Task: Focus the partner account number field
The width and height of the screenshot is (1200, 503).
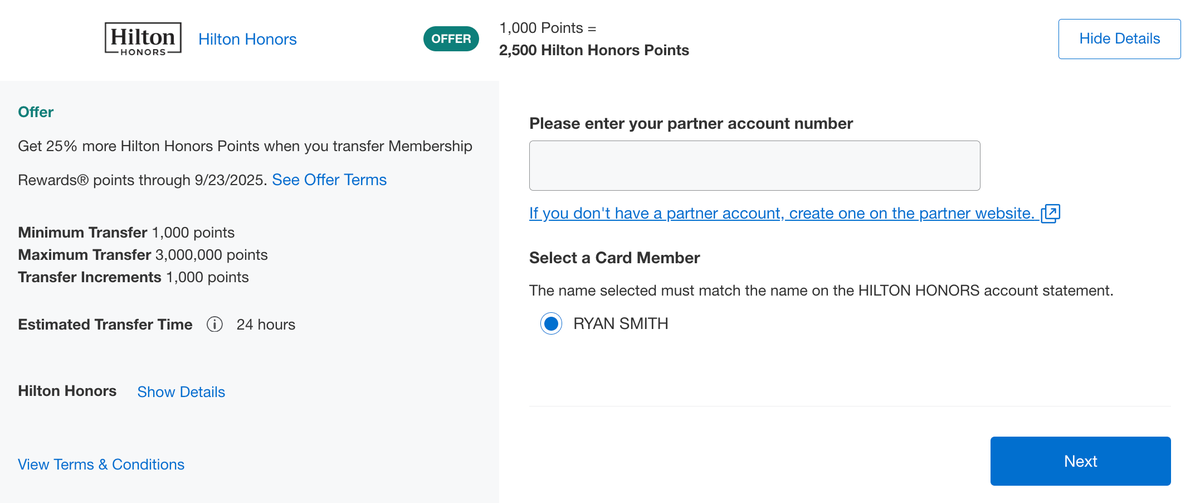Action: (755, 166)
